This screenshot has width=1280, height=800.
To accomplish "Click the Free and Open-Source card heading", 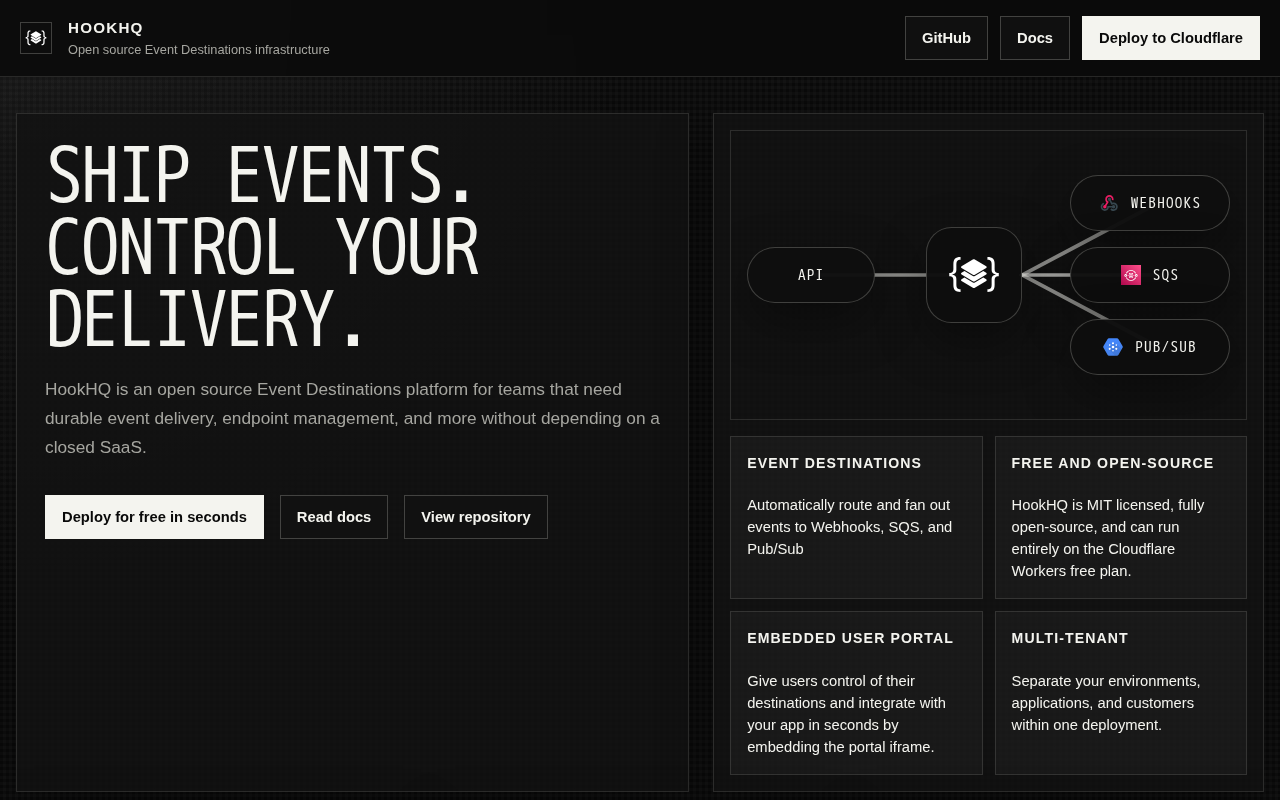I will (x=1112, y=463).
